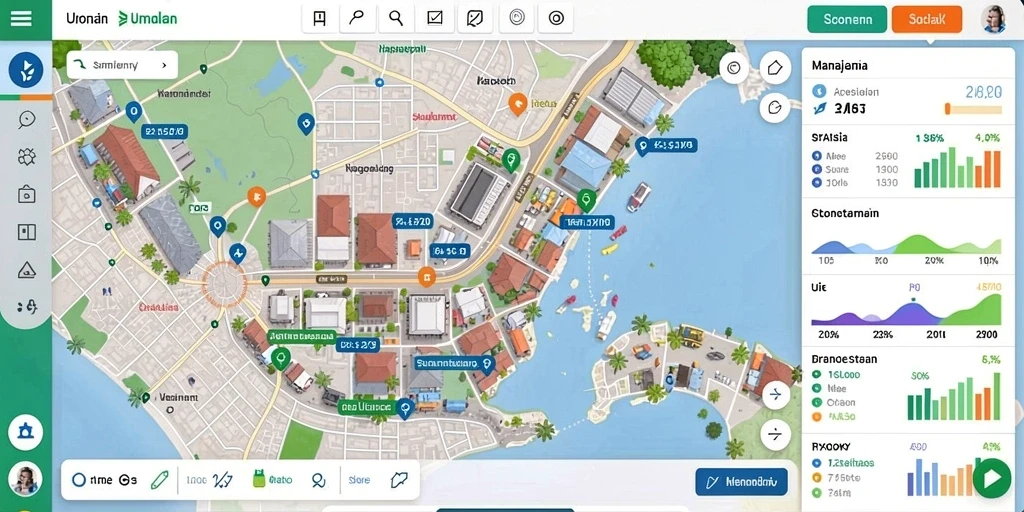Open the Uronán menu title
The width and height of the screenshot is (1024, 512).
87,19
